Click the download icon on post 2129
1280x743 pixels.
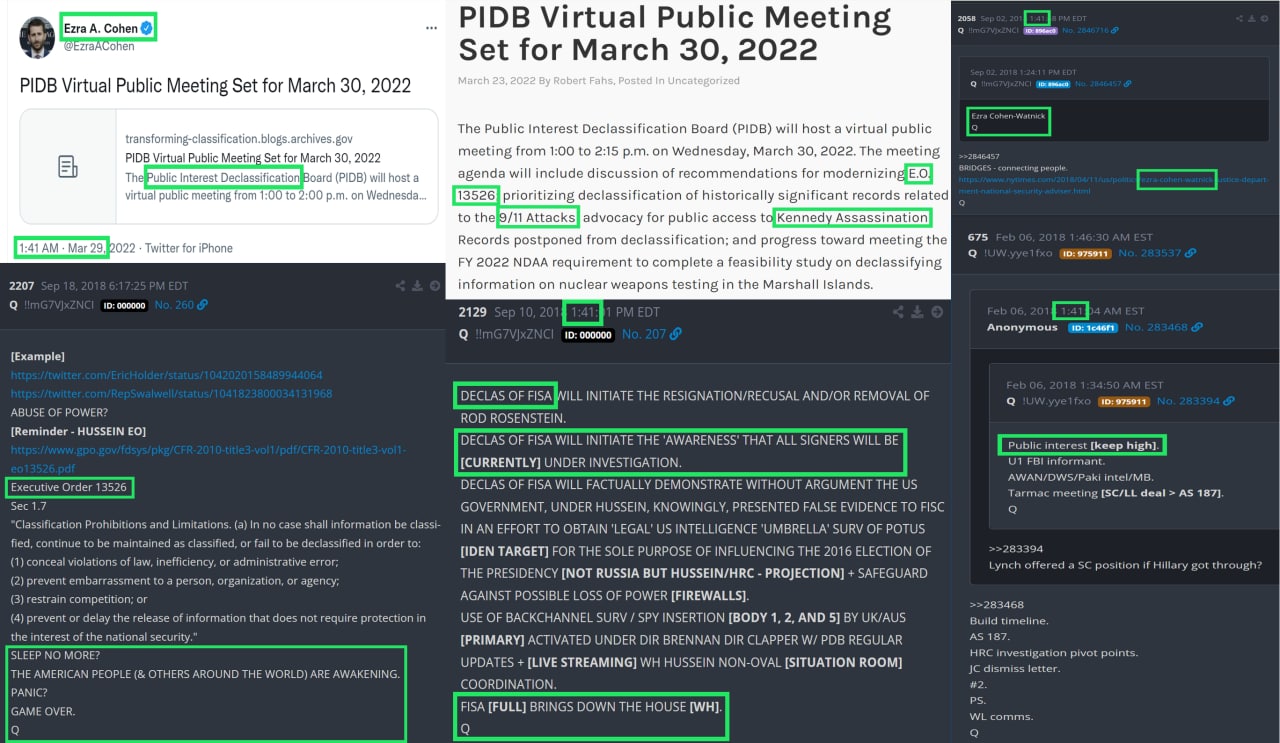click(918, 313)
